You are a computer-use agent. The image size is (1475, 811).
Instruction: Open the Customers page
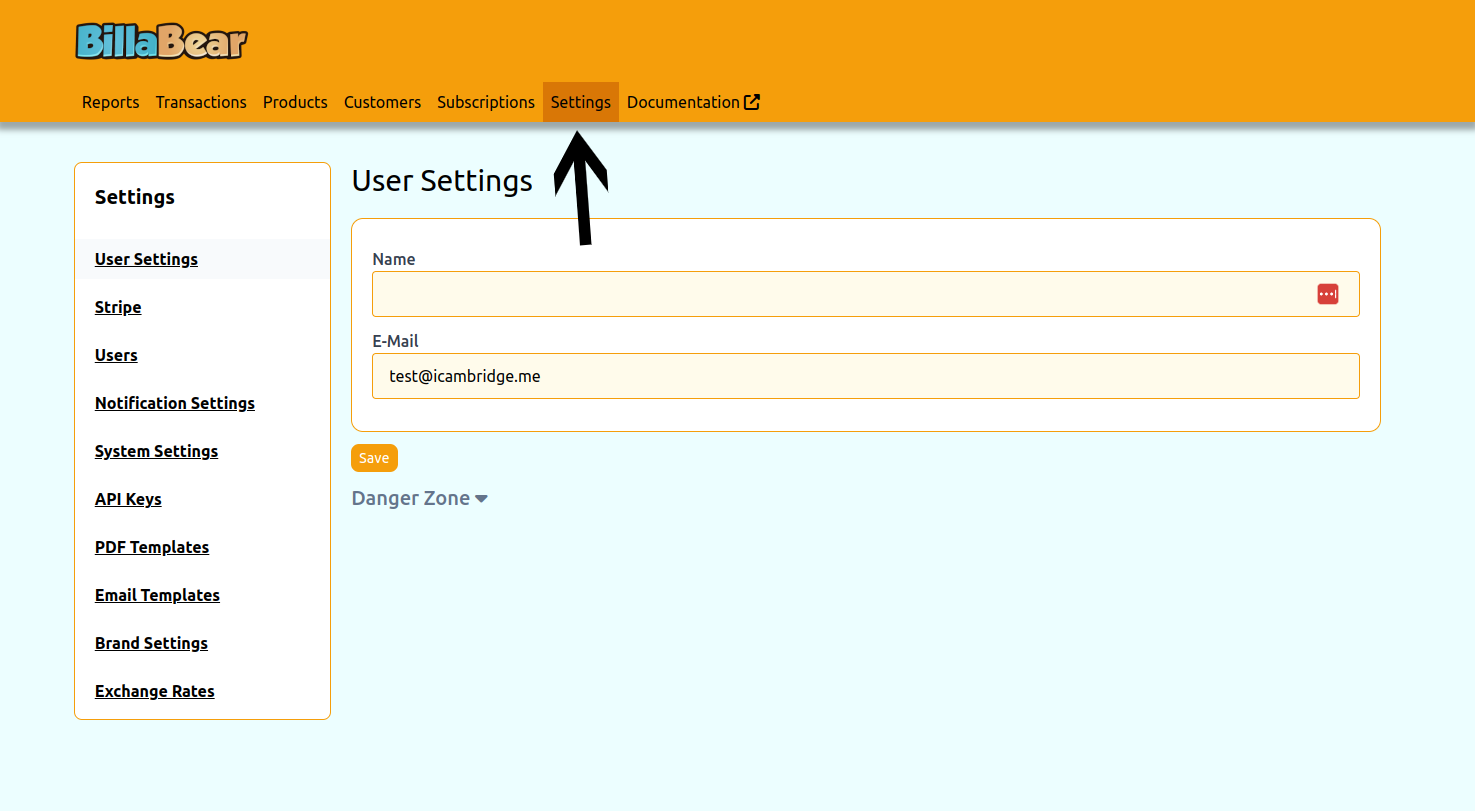point(382,102)
